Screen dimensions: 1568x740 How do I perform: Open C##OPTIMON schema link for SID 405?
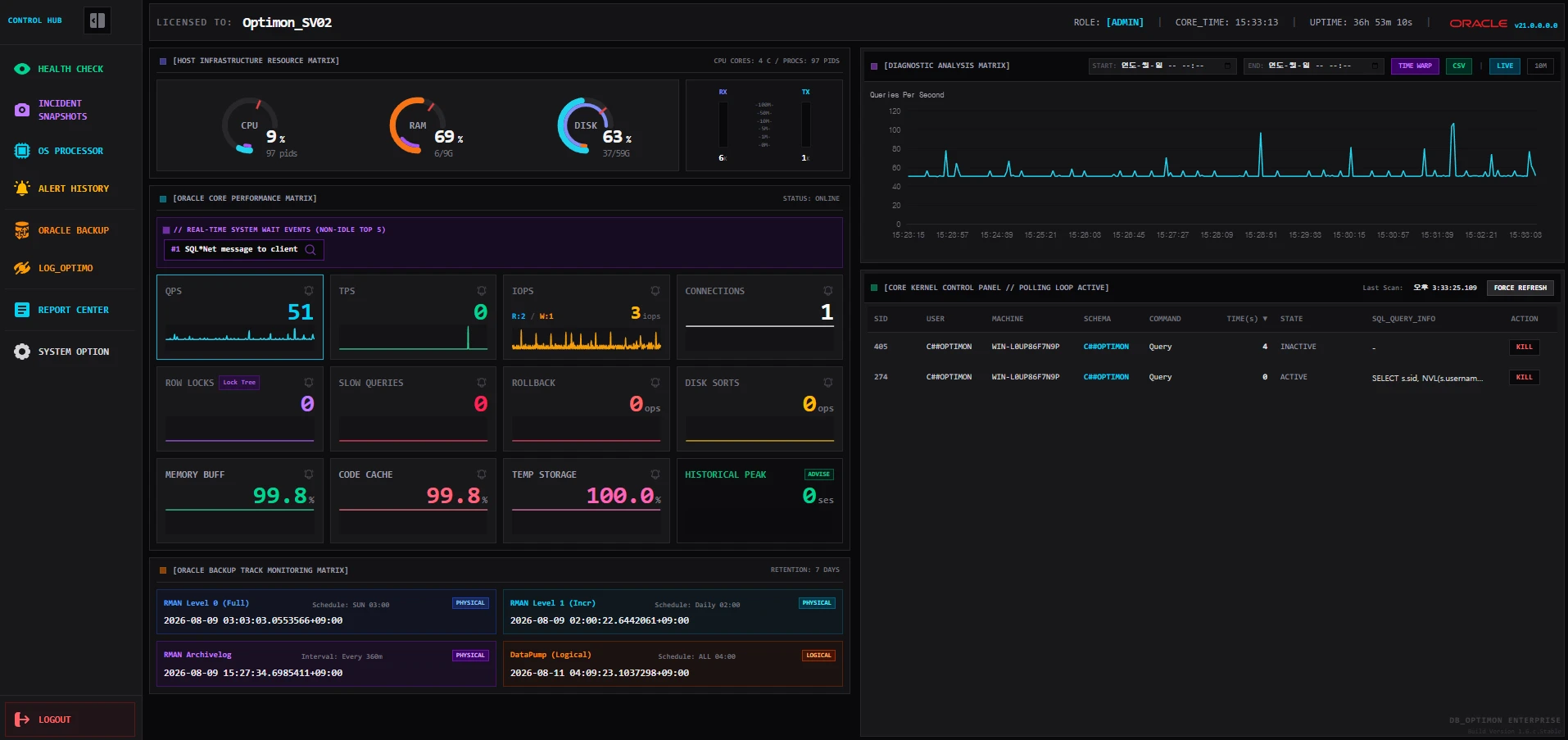[x=1106, y=347]
